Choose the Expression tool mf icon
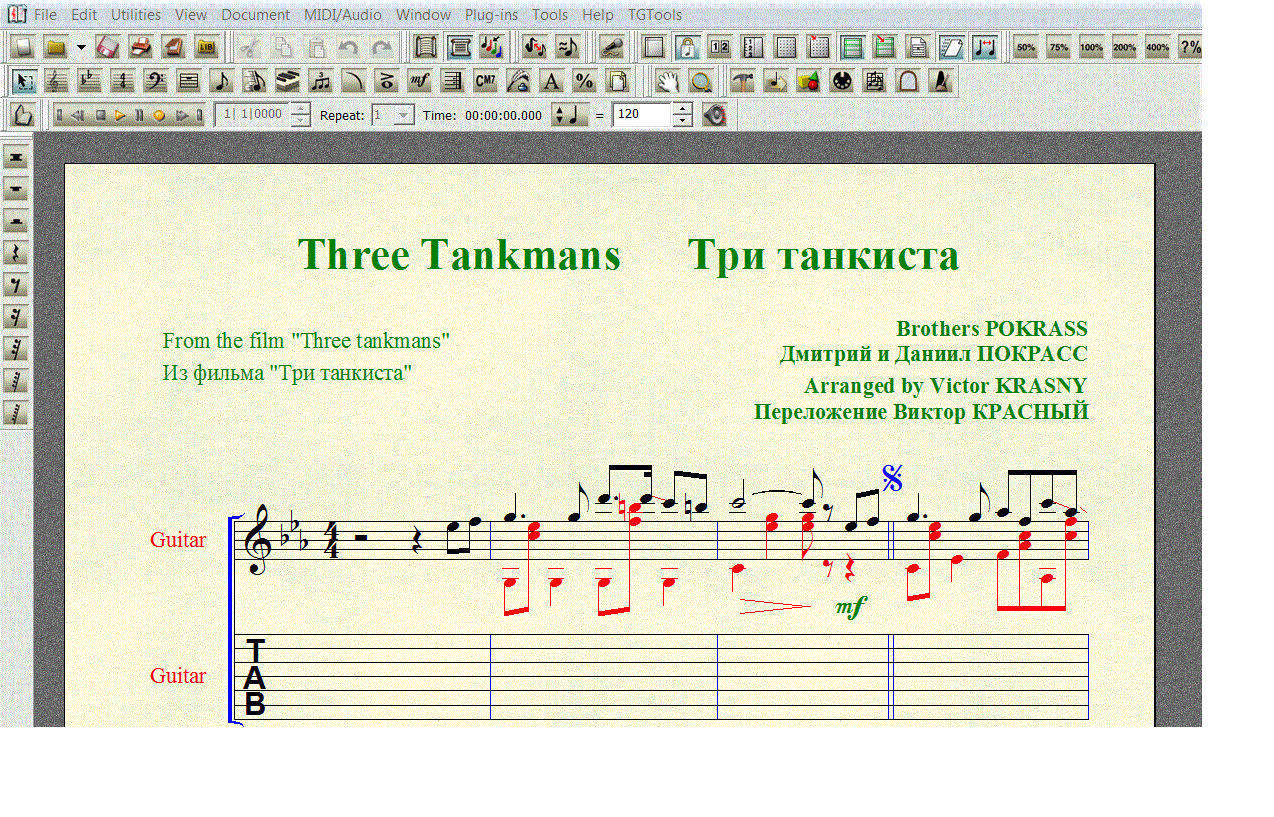 click(x=419, y=81)
